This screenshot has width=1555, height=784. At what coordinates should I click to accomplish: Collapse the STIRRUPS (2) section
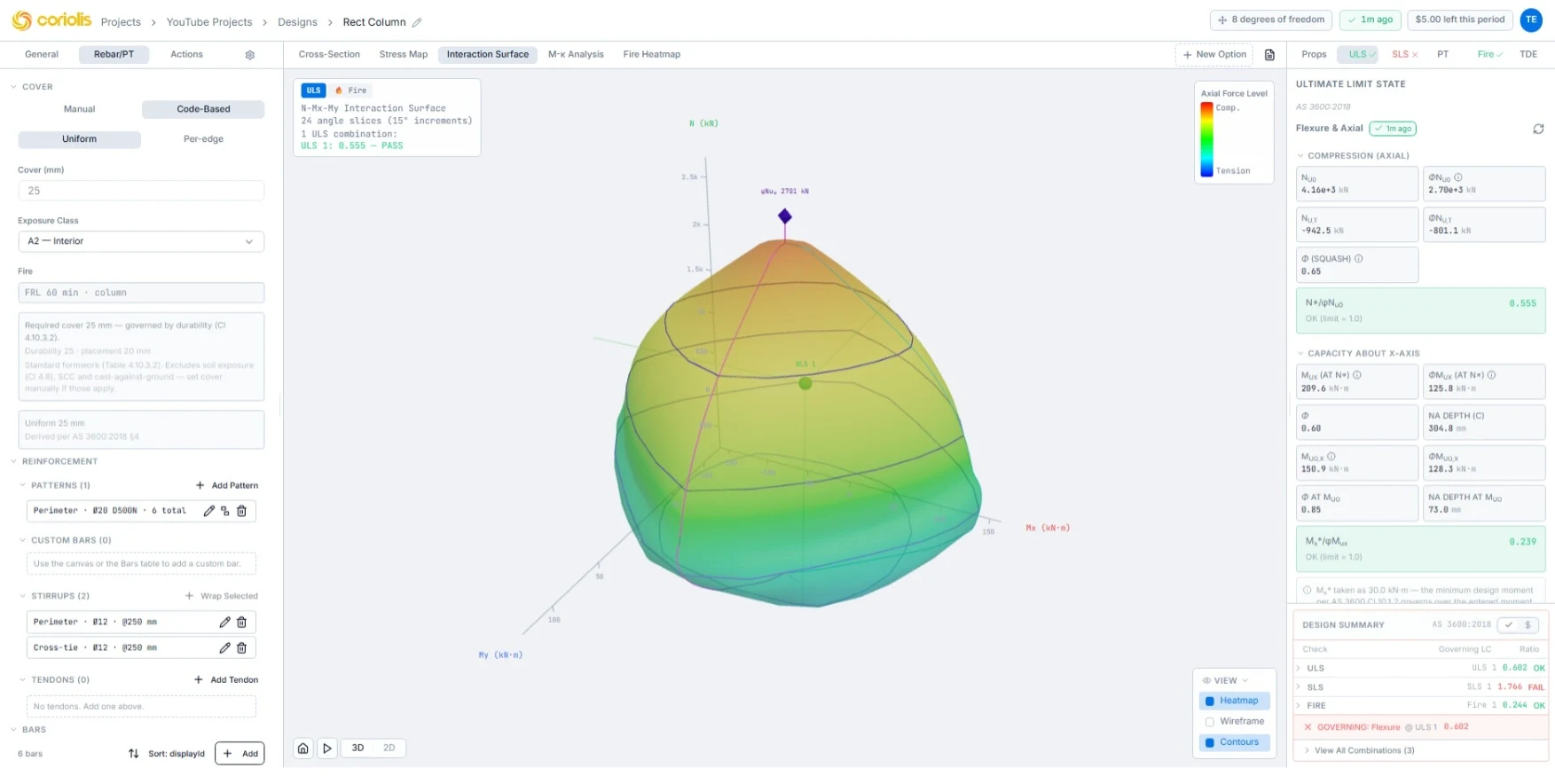click(x=23, y=596)
